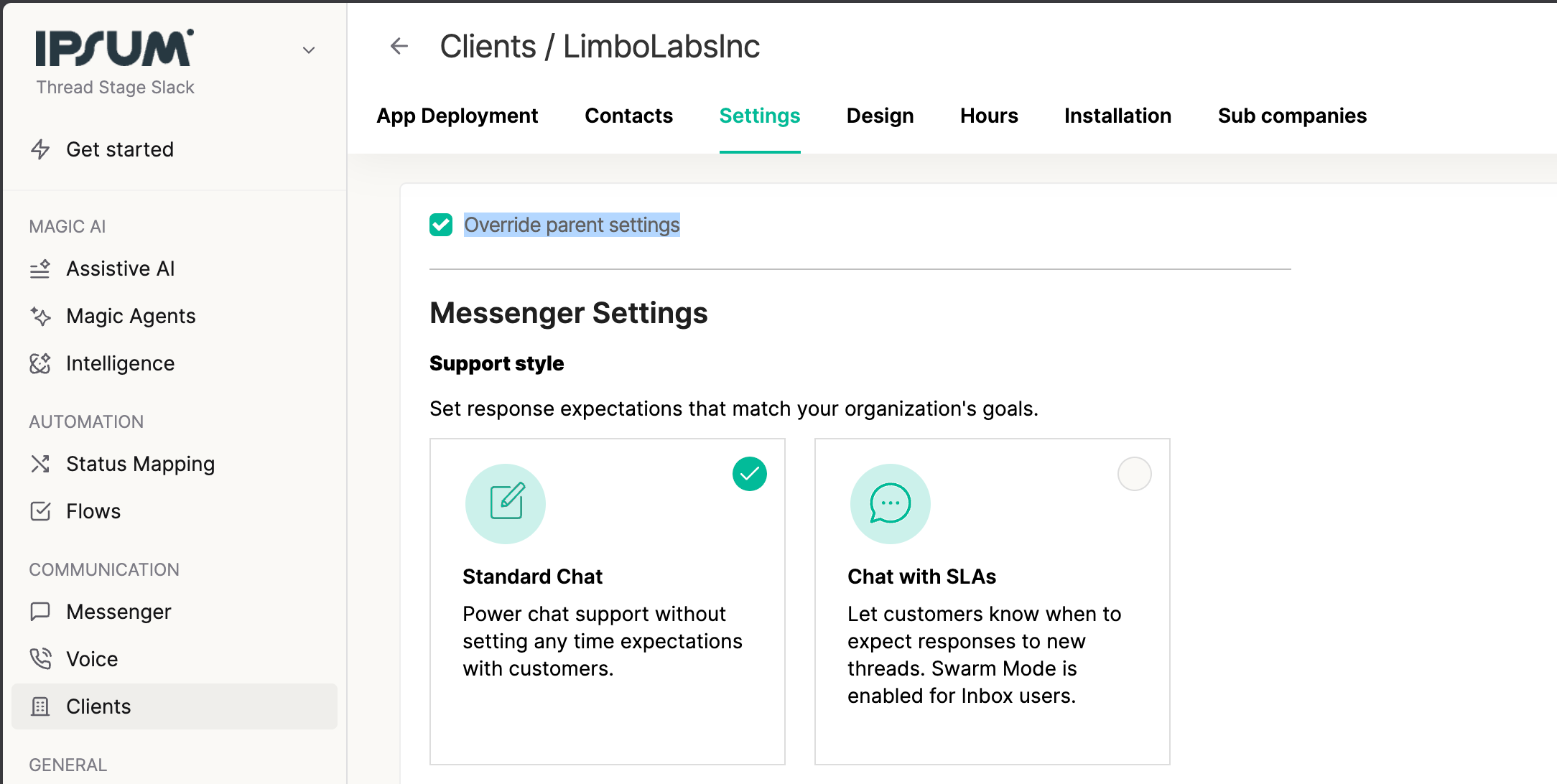
Task: Go to the Installation tab
Action: 1117,116
